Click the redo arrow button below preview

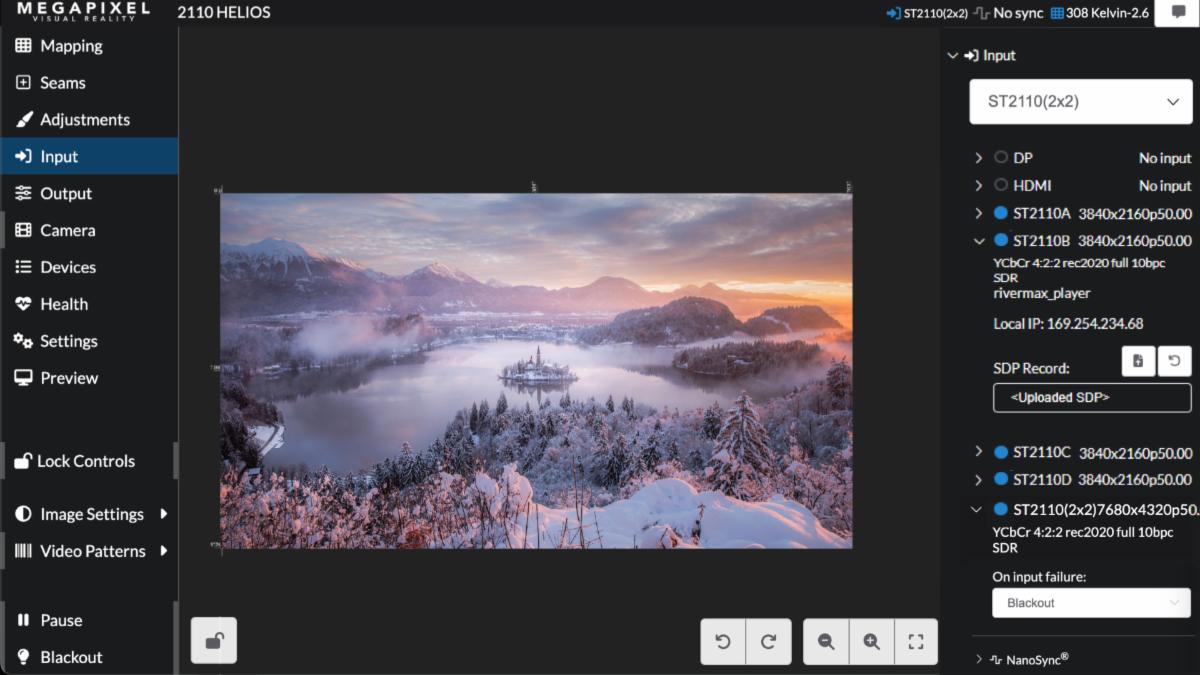(768, 642)
